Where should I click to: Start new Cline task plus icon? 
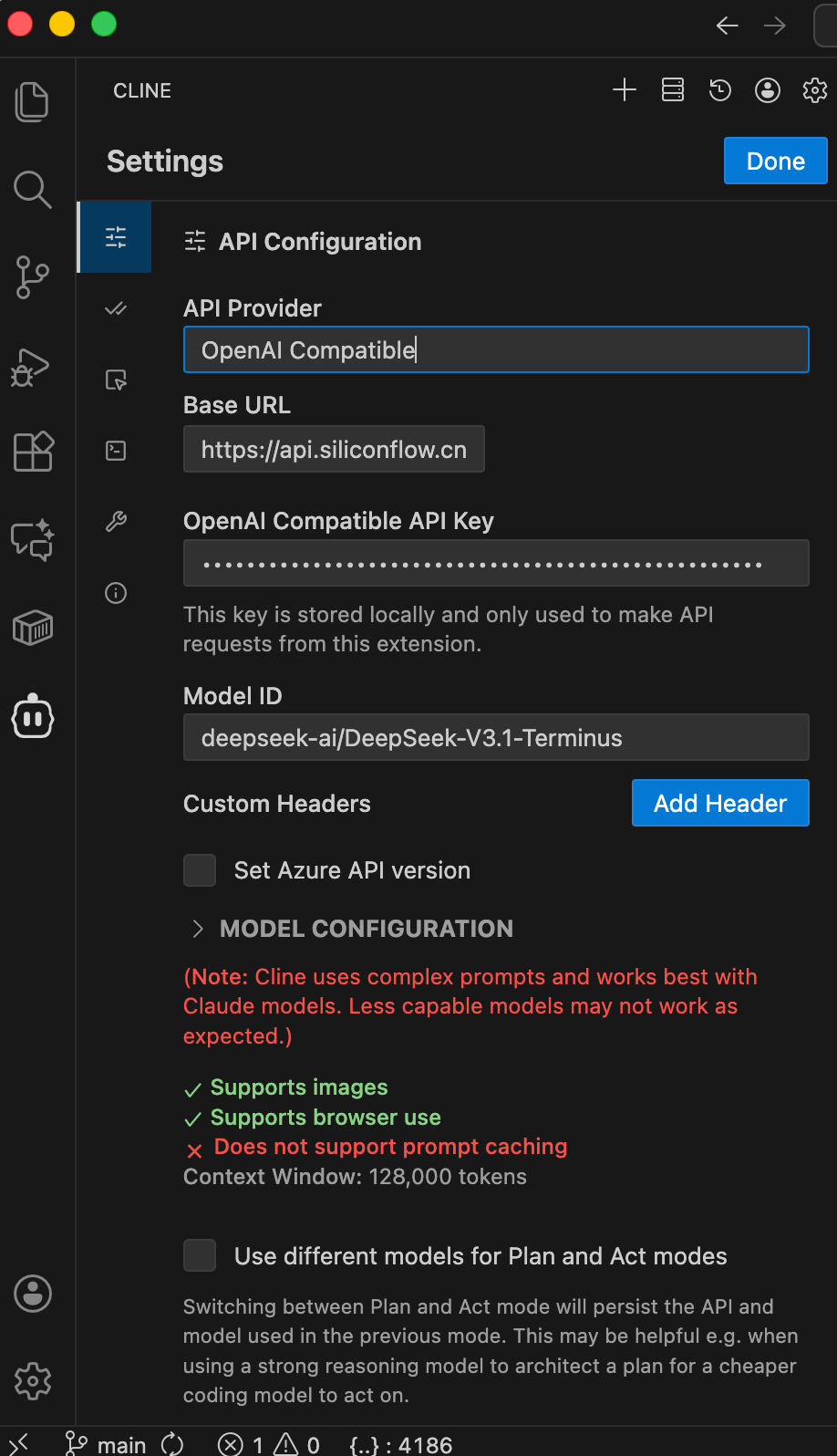point(625,89)
